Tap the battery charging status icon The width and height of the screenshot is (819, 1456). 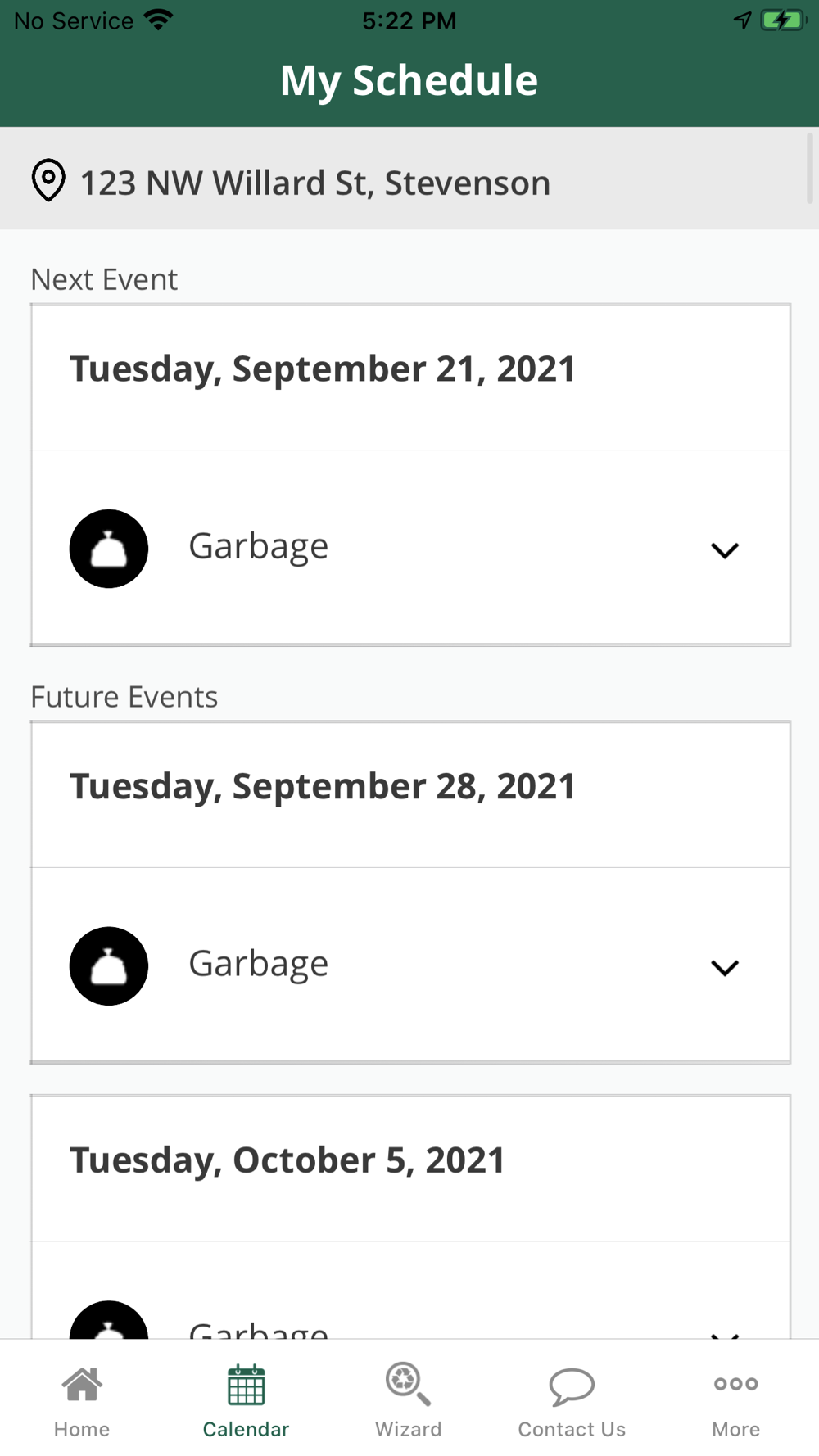(x=782, y=20)
